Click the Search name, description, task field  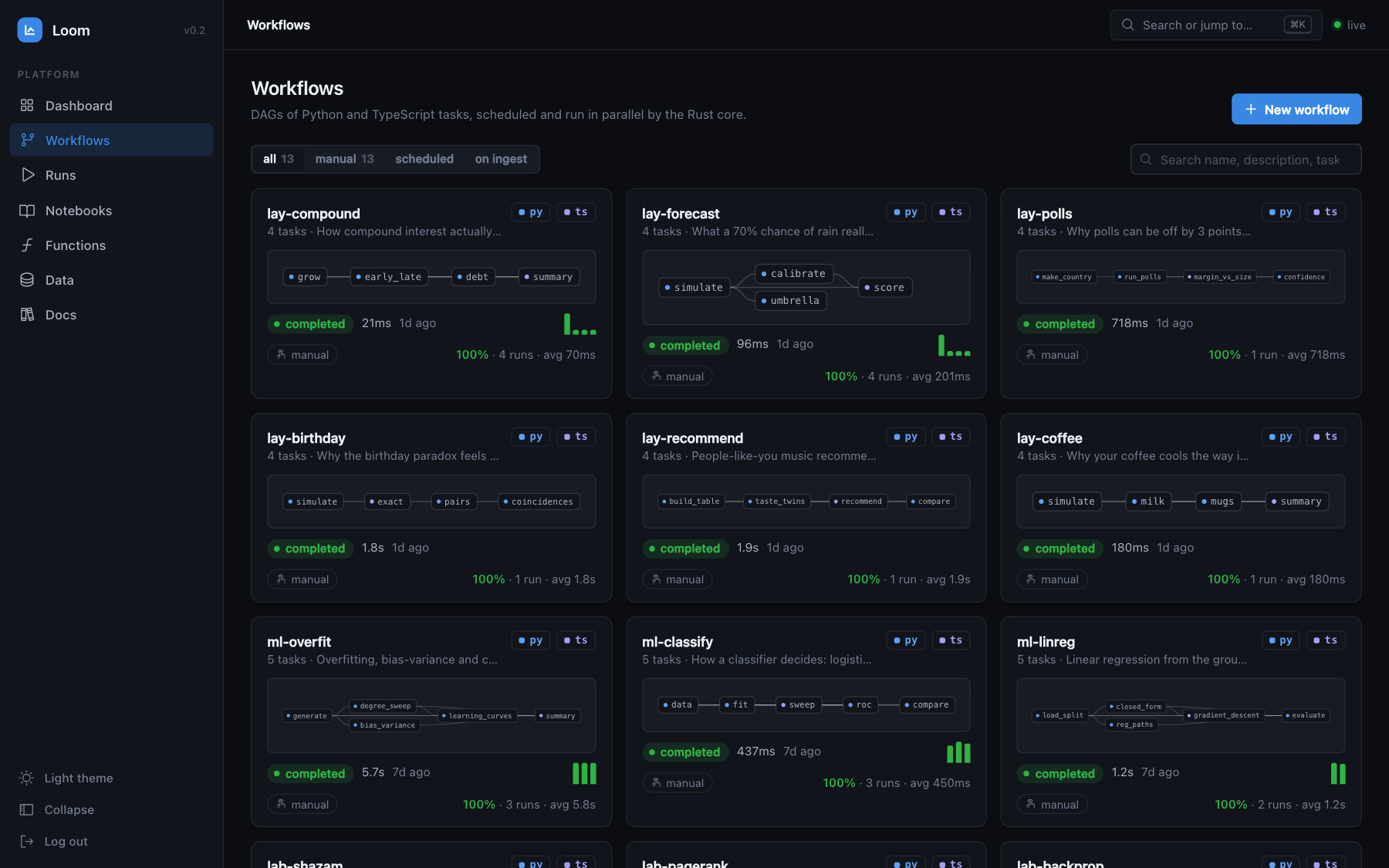[1246, 160]
